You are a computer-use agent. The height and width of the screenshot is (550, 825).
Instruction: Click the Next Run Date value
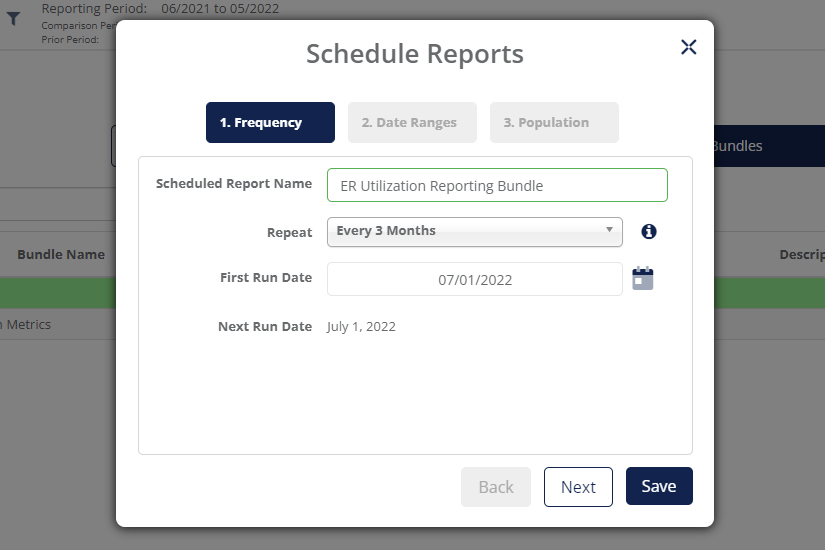(x=361, y=327)
